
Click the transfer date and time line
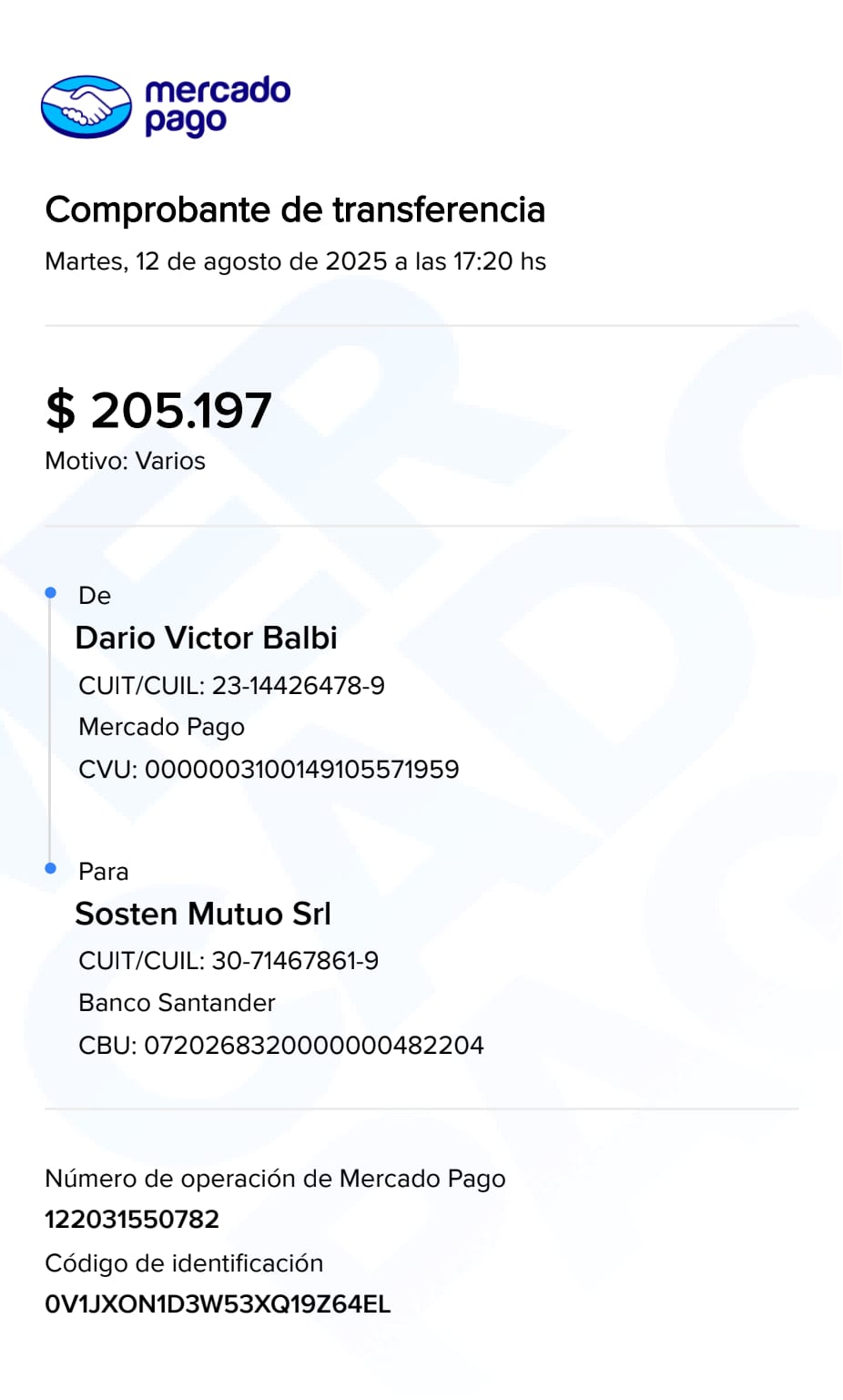pyautogui.click(x=295, y=261)
